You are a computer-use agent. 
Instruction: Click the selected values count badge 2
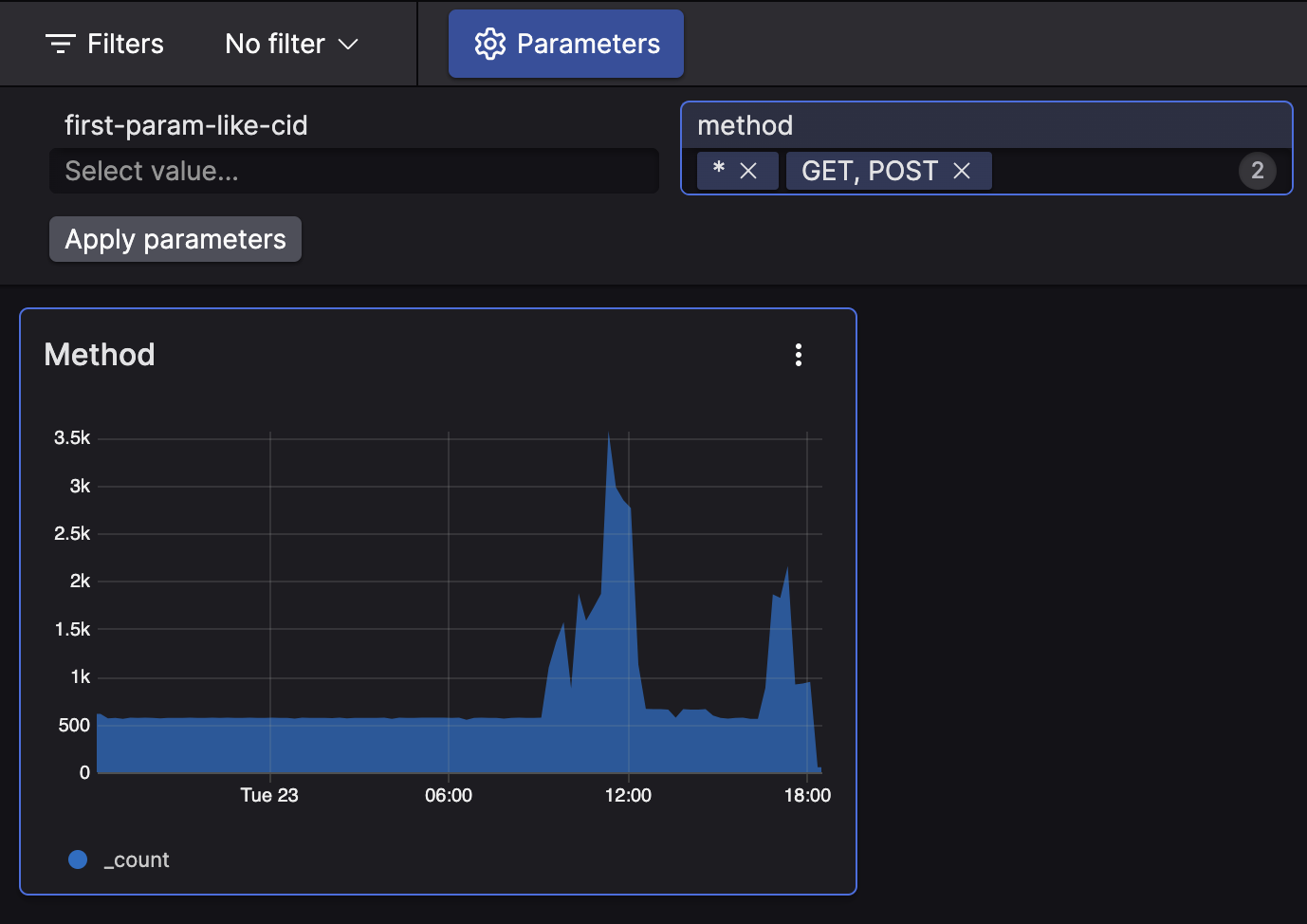pyautogui.click(x=1257, y=171)
